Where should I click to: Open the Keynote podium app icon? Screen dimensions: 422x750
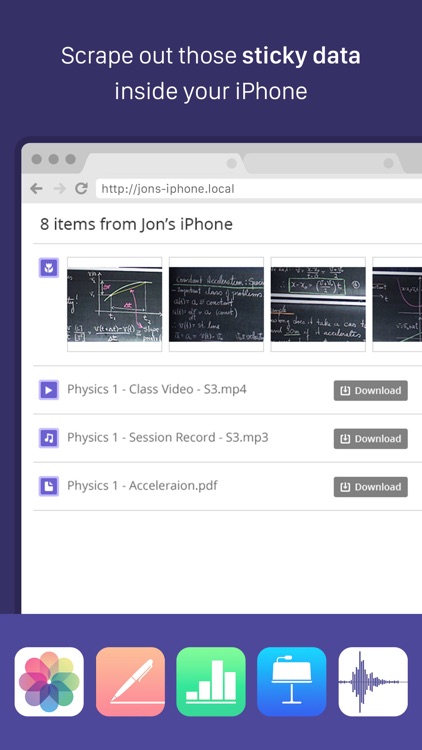[x=292, y=682]
